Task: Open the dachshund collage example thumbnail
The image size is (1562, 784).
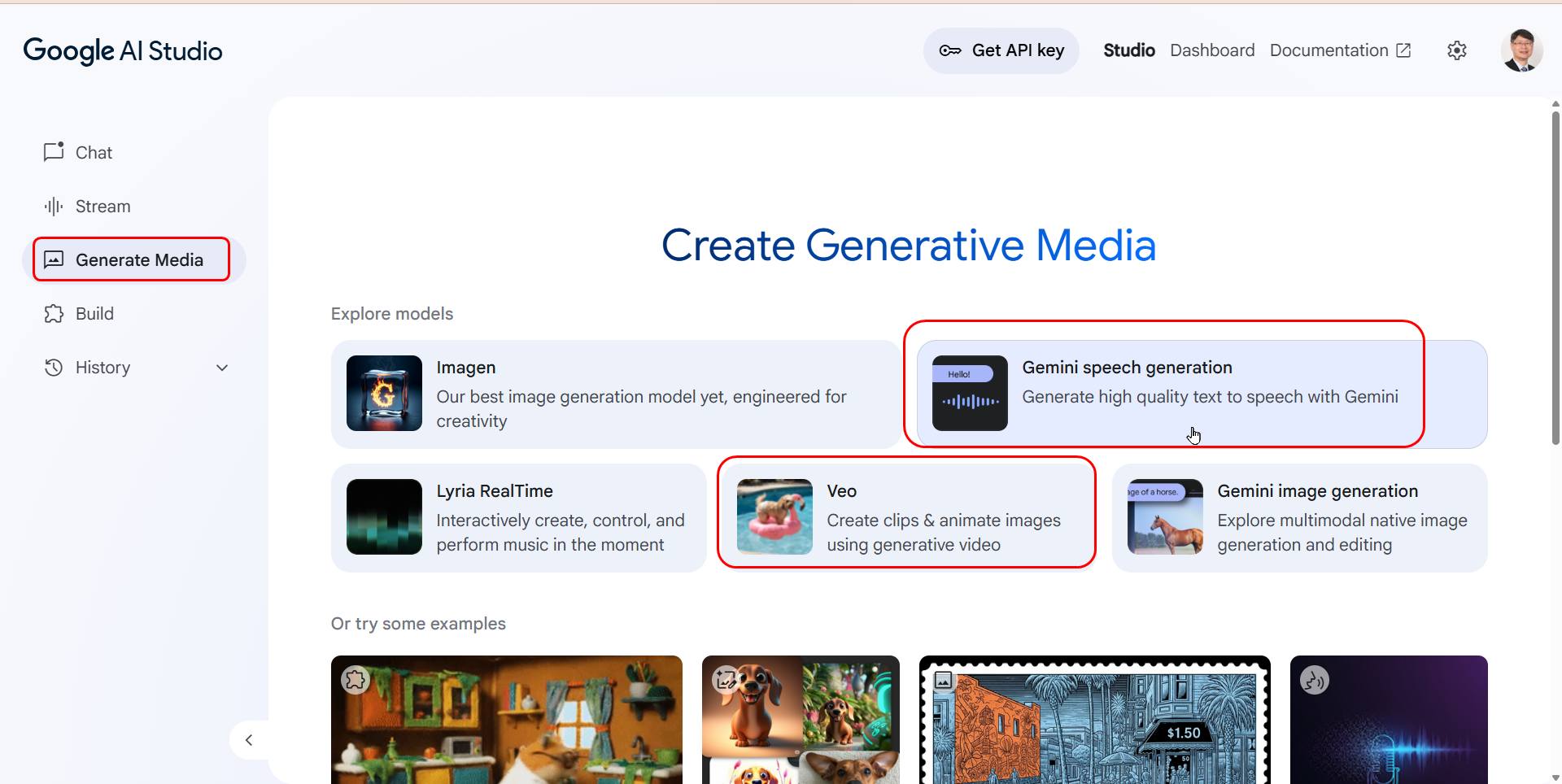Action: click(x=801, y=720)
